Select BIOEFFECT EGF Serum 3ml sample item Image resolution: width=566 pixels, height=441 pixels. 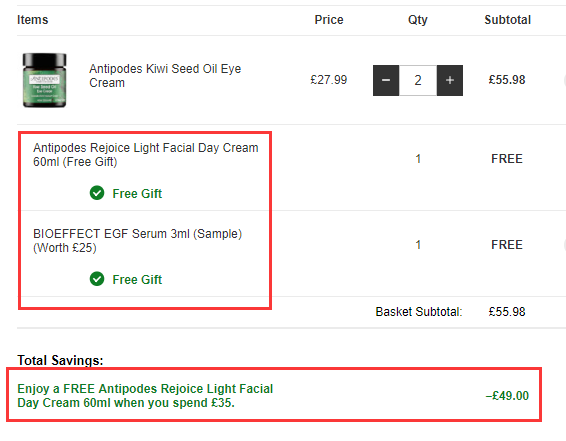[137, 240]
